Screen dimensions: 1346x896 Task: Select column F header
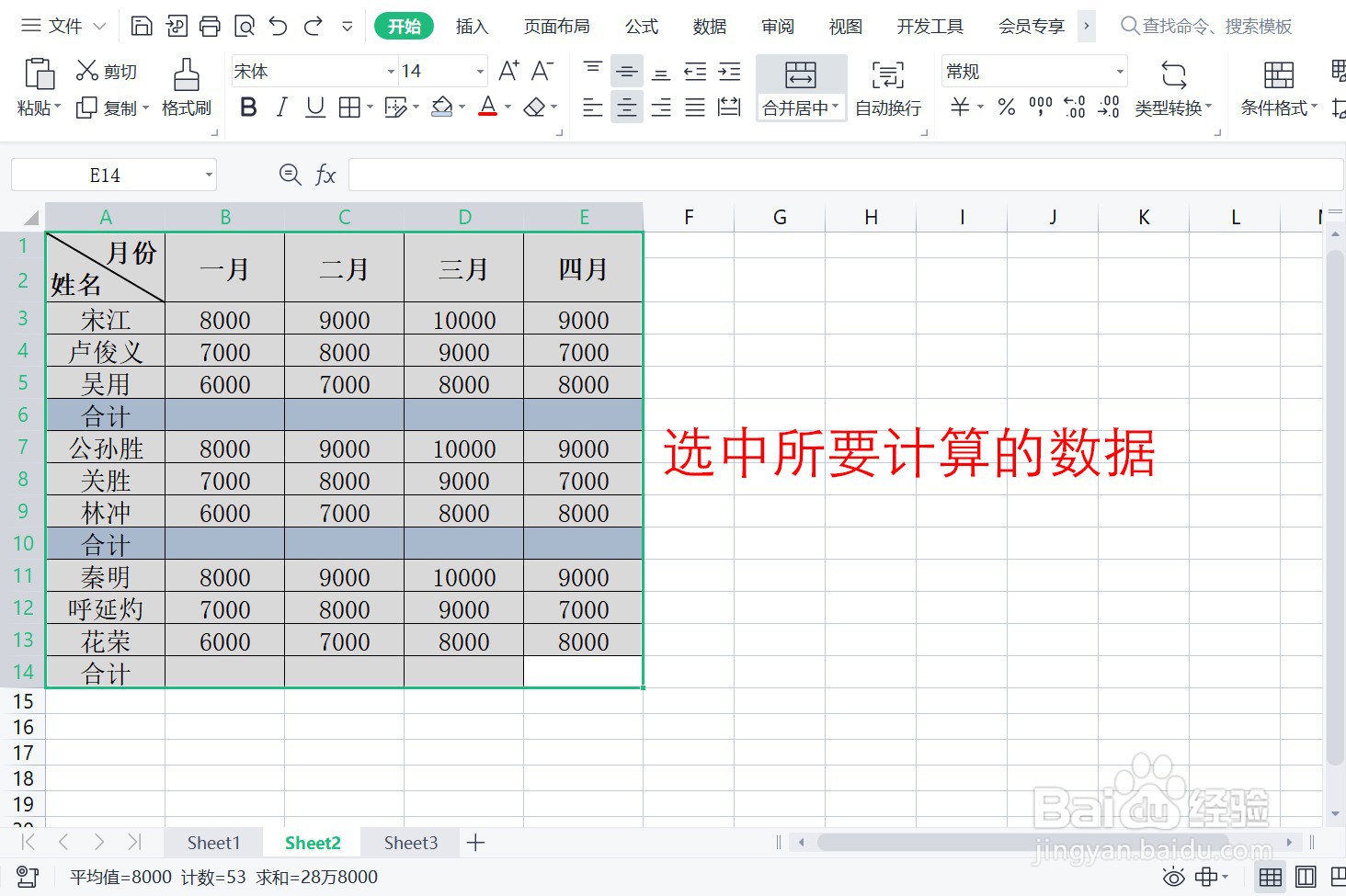689,217
